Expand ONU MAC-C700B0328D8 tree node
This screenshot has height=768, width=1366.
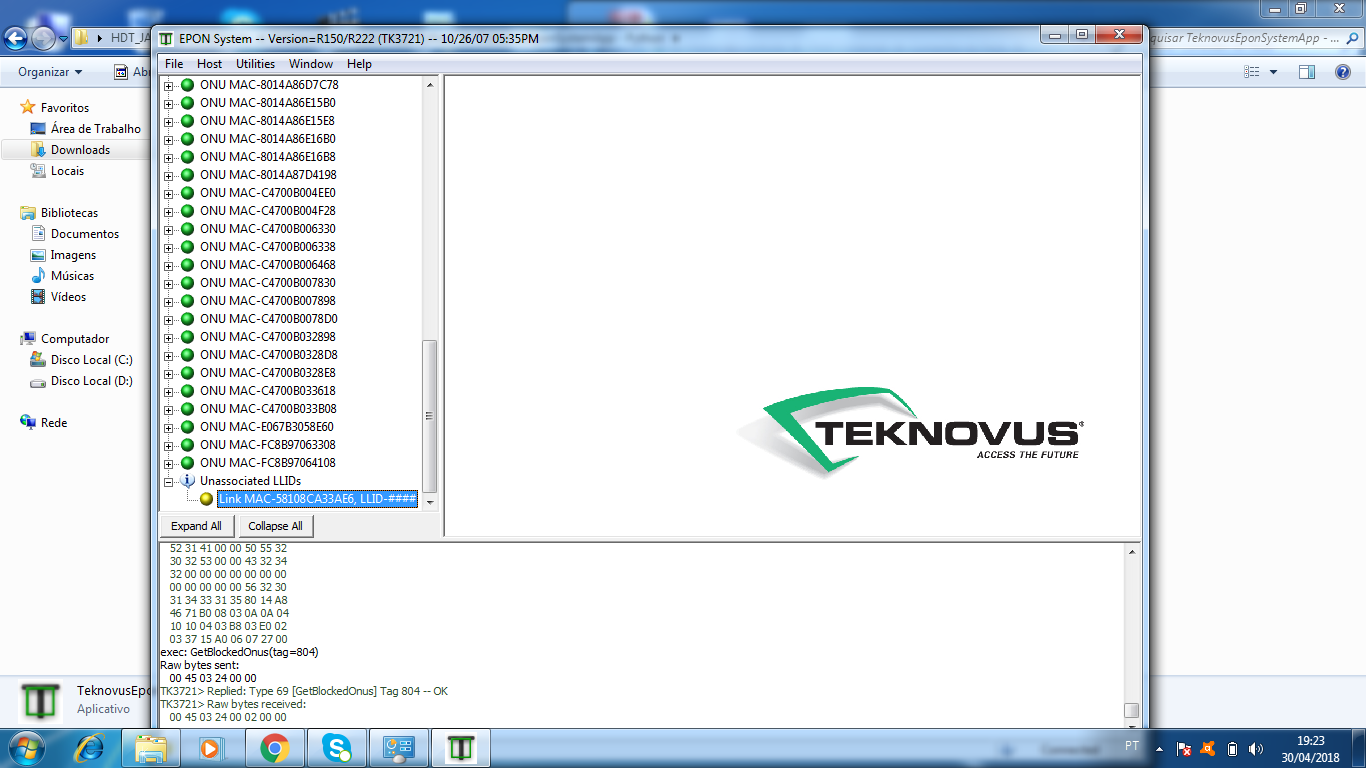coord(168,355)
